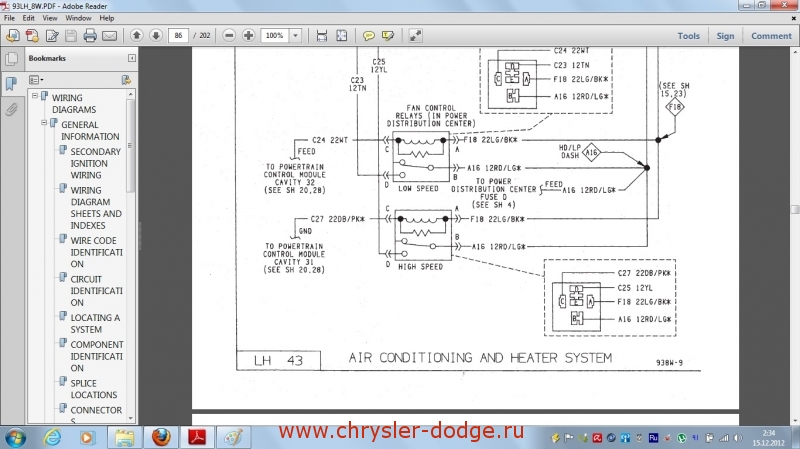Click the 100% zoom value field
The image size is (800, 449).
pyautogui.click(x=275, y=35)
